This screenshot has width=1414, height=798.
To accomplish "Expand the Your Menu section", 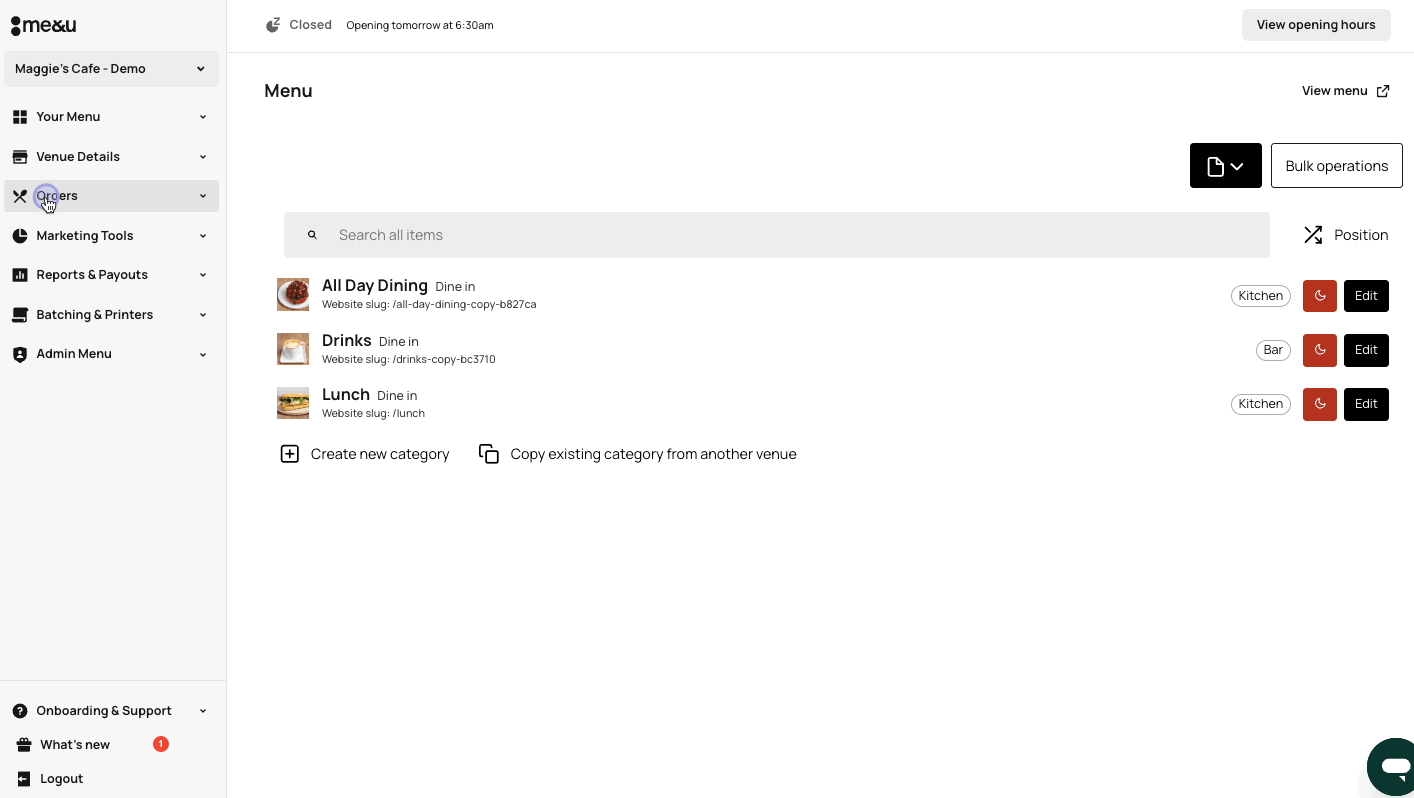I will pos(111,117).
